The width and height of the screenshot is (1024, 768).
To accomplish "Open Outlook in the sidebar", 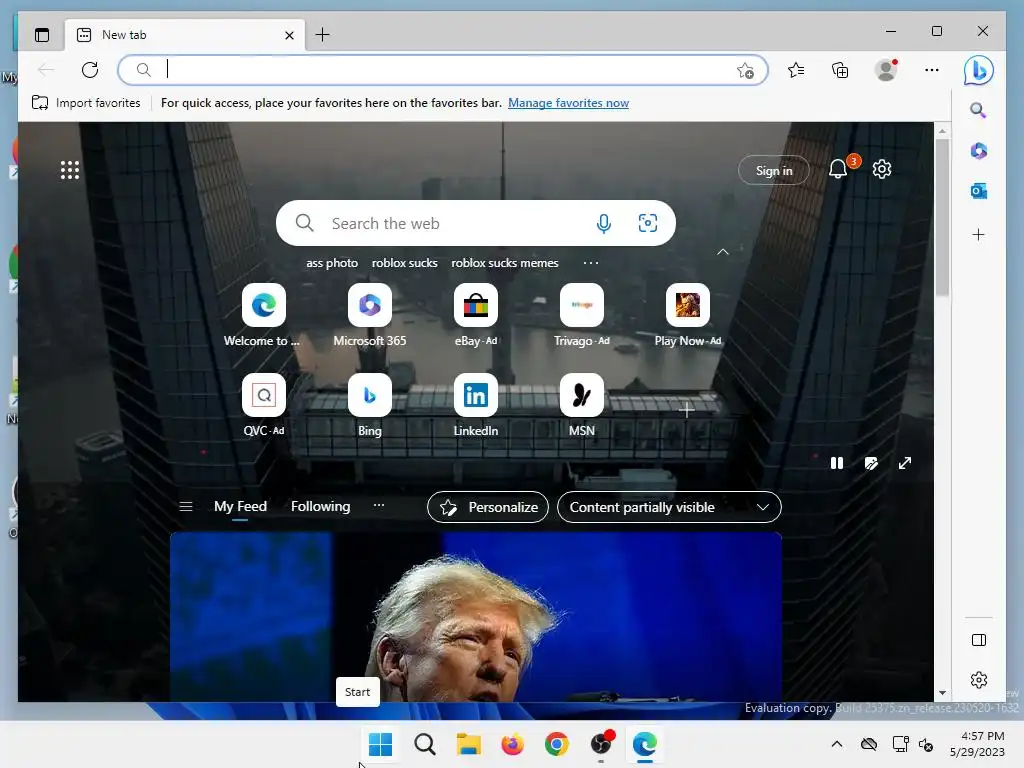I will pos(978,191).
